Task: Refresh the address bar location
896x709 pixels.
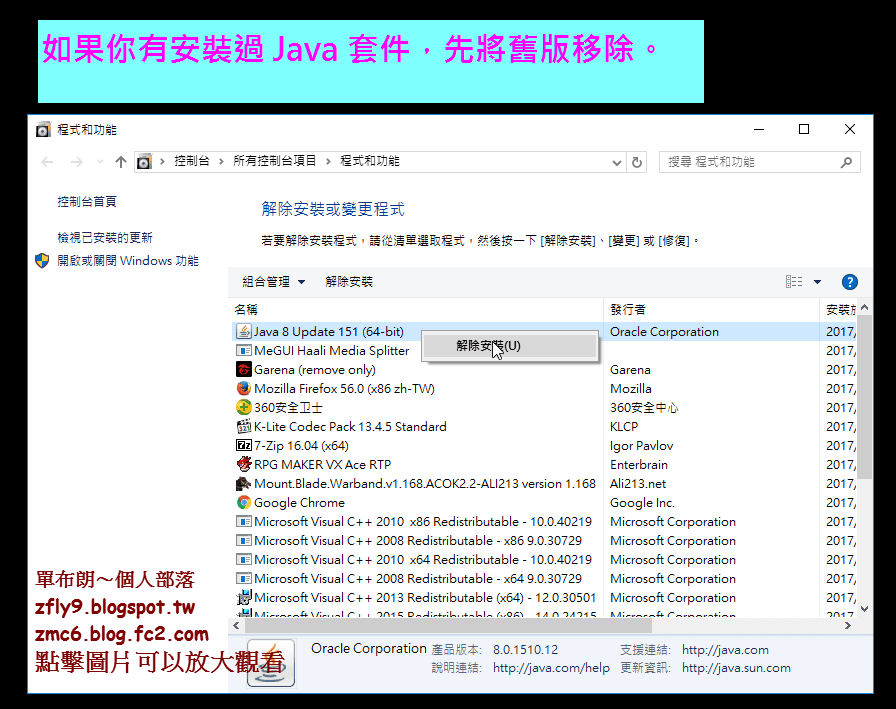Action: [x=637, y=162]
